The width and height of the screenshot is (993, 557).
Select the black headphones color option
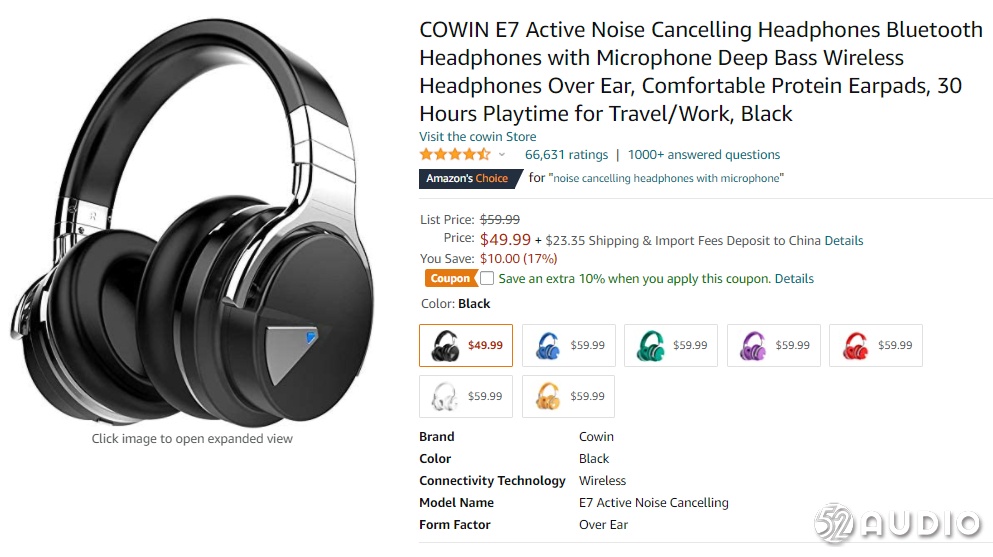point(465,346)
